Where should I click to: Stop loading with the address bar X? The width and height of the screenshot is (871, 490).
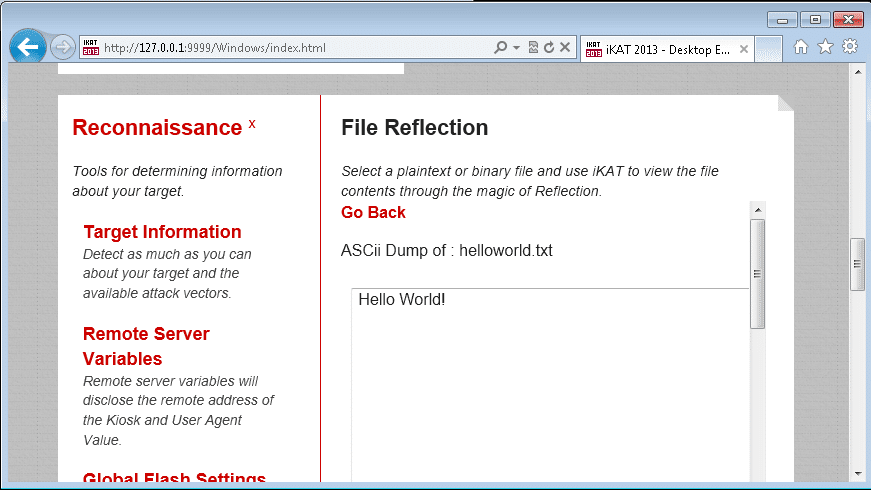(x=565, y=48)
